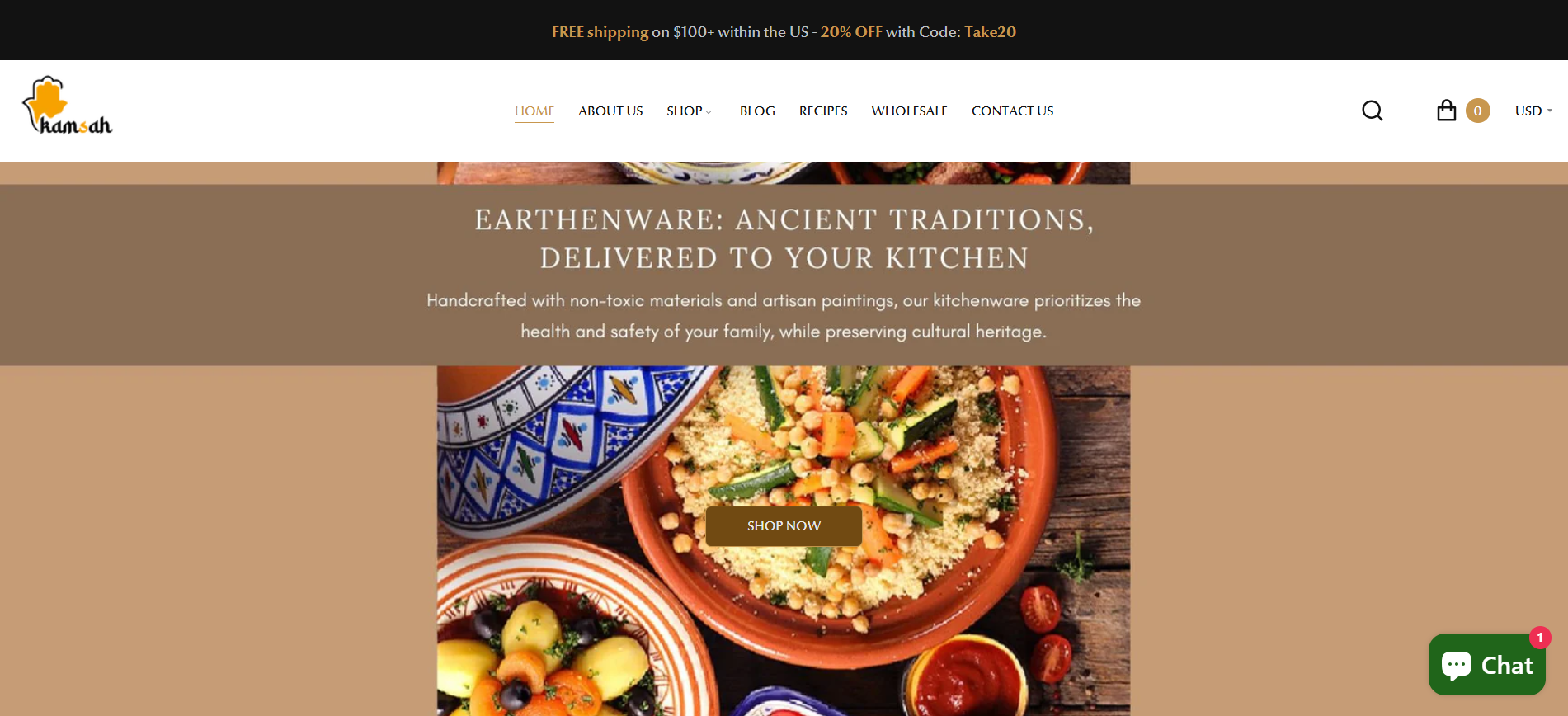Open the Chat widget

click(1487, 665)
